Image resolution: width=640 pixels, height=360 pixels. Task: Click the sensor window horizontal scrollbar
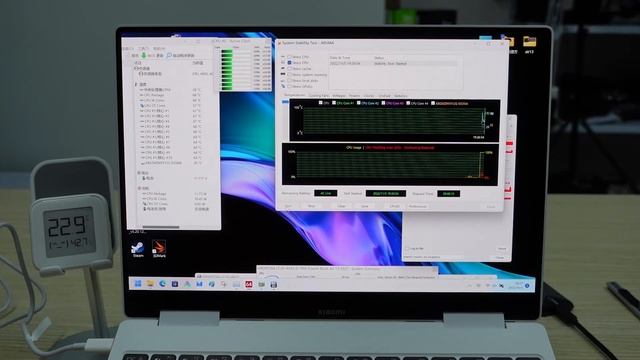[x=161, y=227]
